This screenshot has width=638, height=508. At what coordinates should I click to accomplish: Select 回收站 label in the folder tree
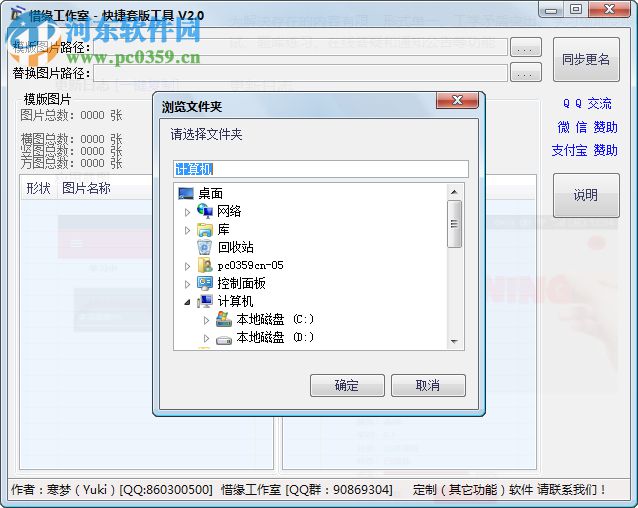[236, 247]
